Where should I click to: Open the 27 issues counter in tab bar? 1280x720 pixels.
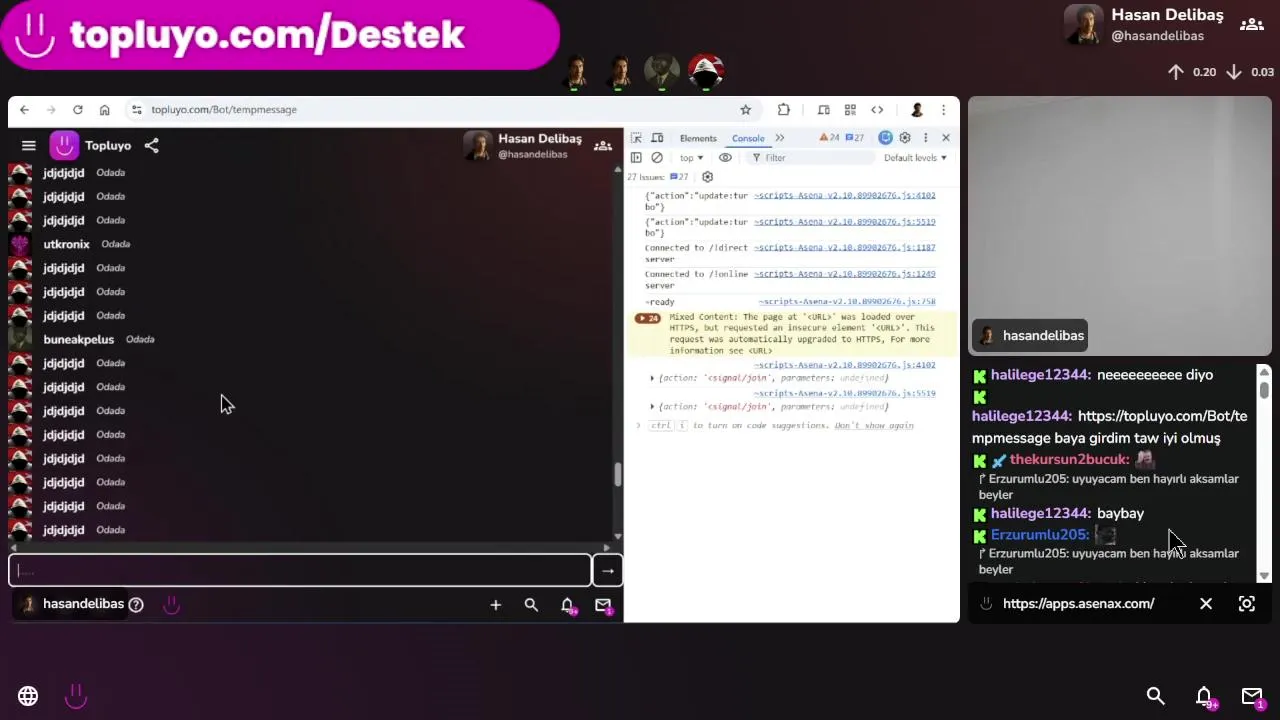854,138
